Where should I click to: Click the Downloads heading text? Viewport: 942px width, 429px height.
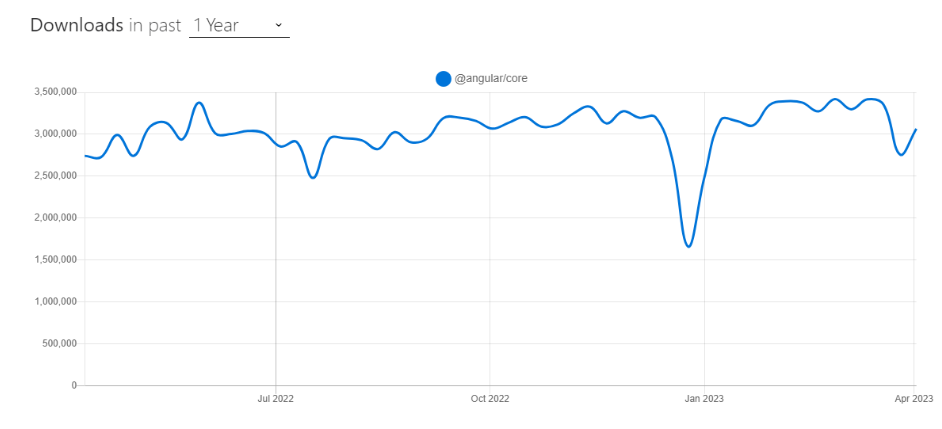76,25
